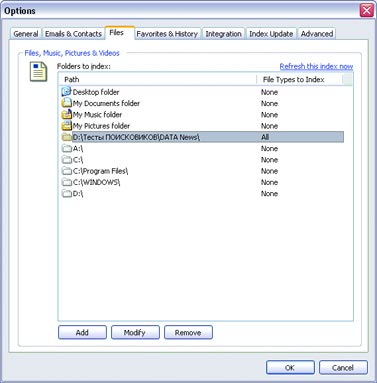
Task: Click the Modify button
Action: pyautogui.click(x=135, y=332)
